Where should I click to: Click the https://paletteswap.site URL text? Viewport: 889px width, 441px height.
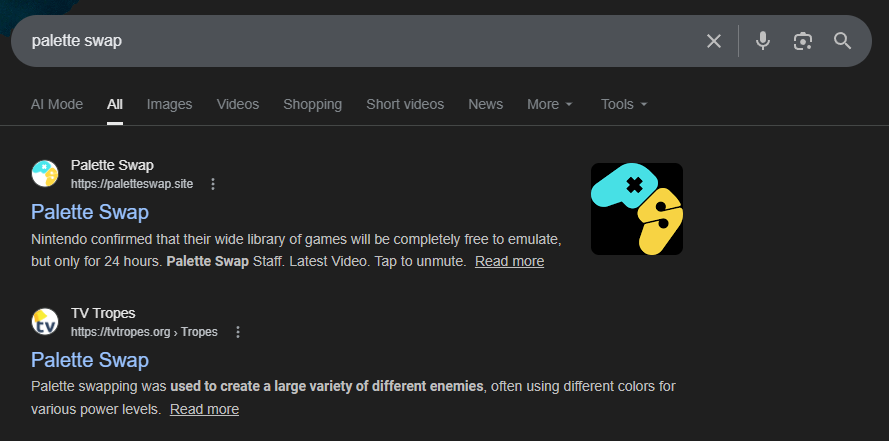click(x=132, y=184)
